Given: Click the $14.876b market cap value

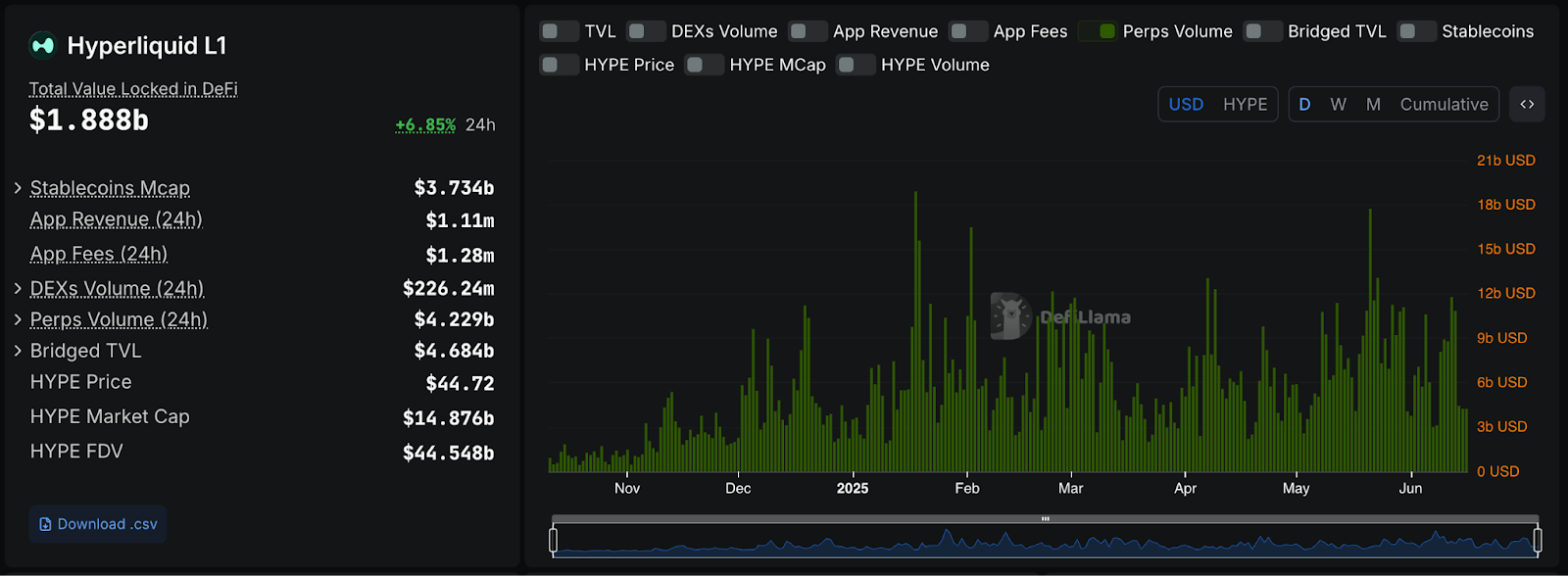Looking at the screenshot, I should pyautogui.click(x=449, y=418).
